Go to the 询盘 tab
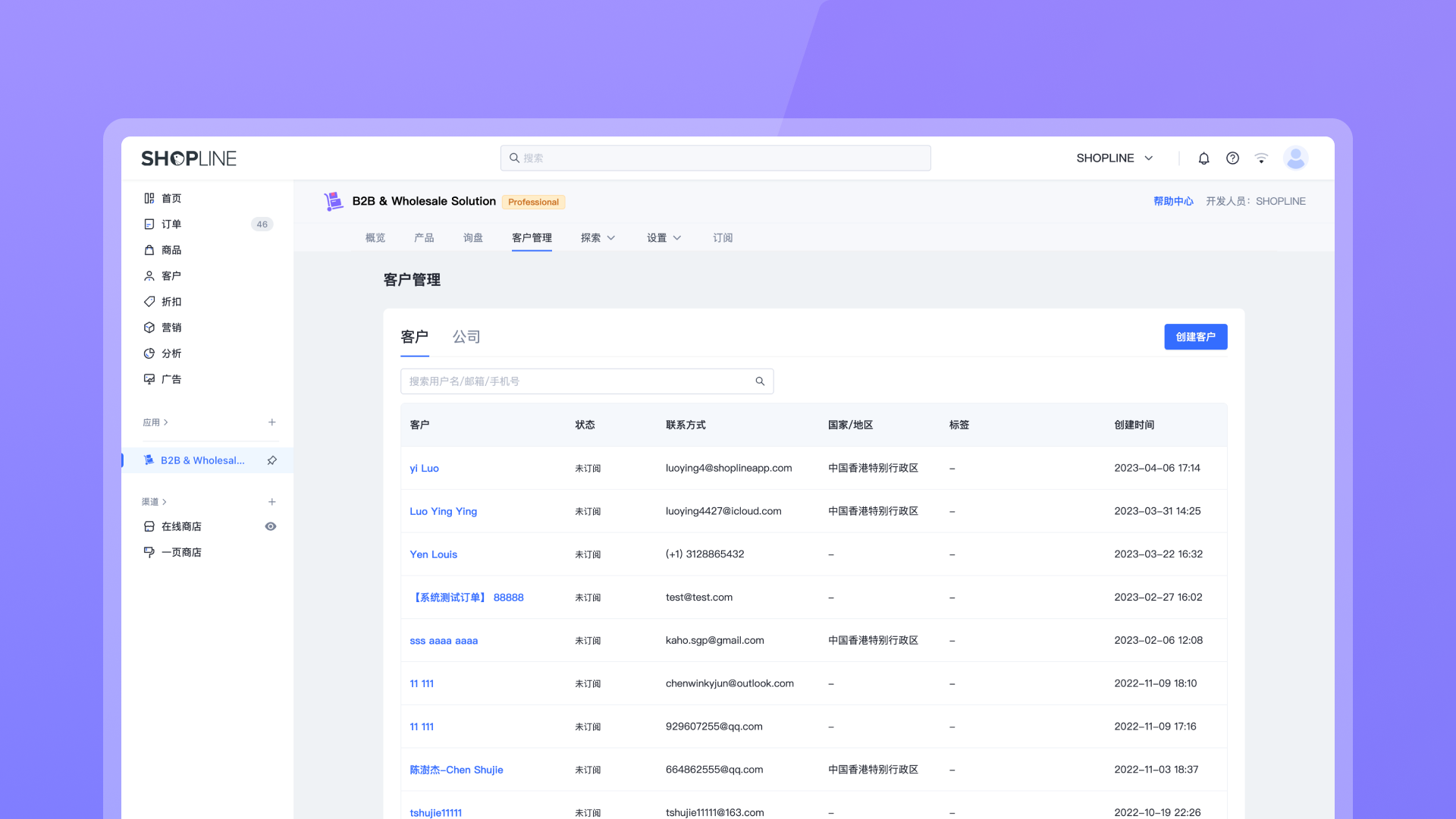 [x=472, y=238]
